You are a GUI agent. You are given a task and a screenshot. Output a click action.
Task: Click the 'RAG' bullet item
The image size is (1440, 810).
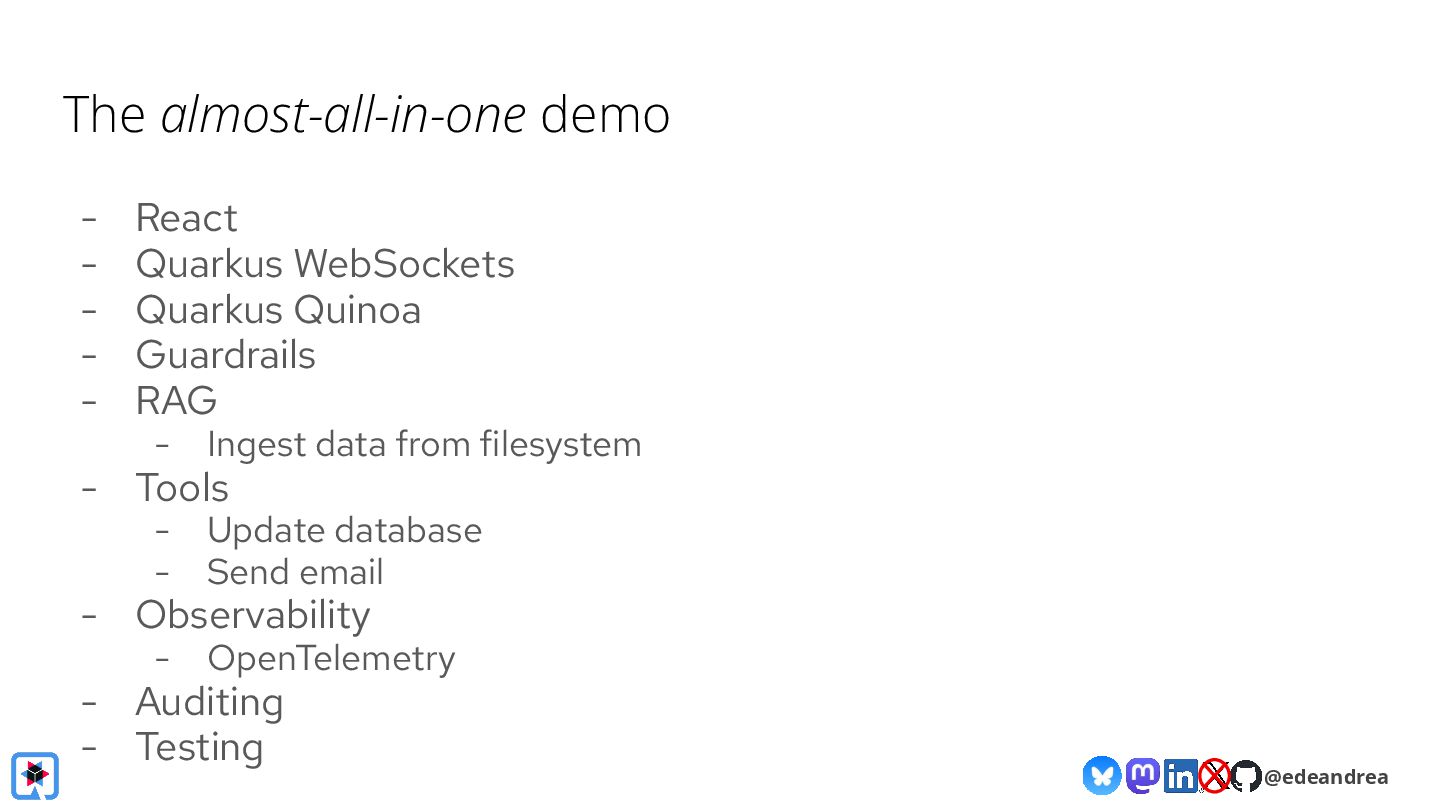point(176,401)
